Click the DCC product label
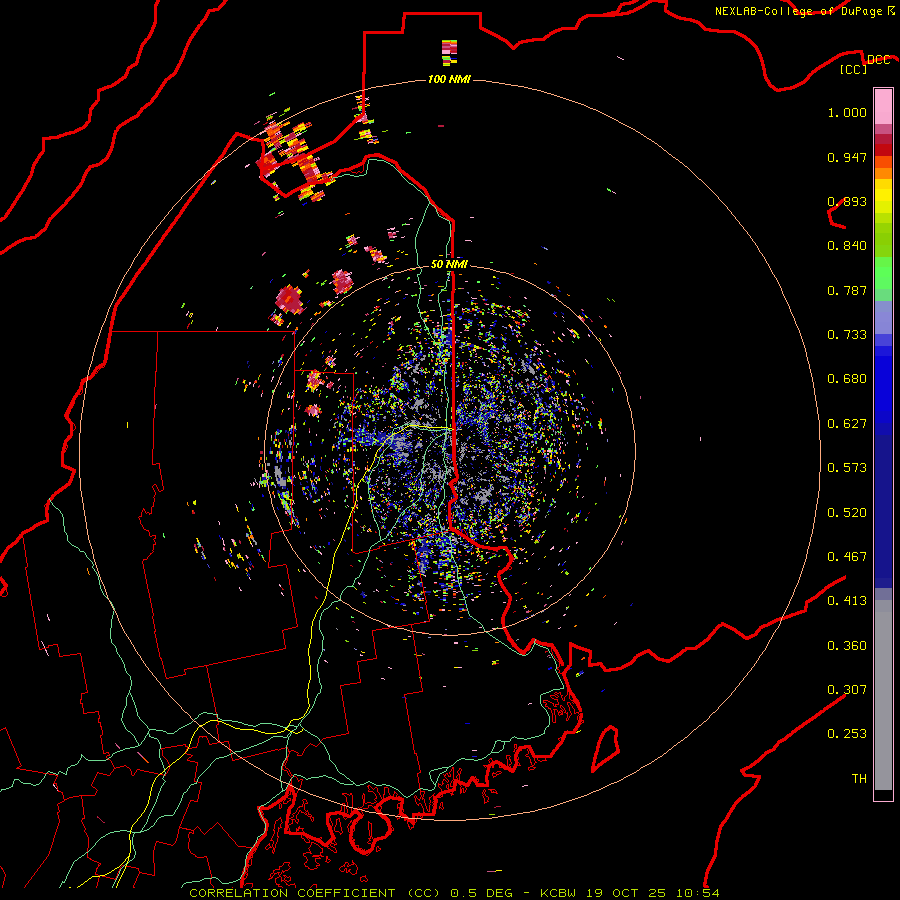 tap(878, 60)
